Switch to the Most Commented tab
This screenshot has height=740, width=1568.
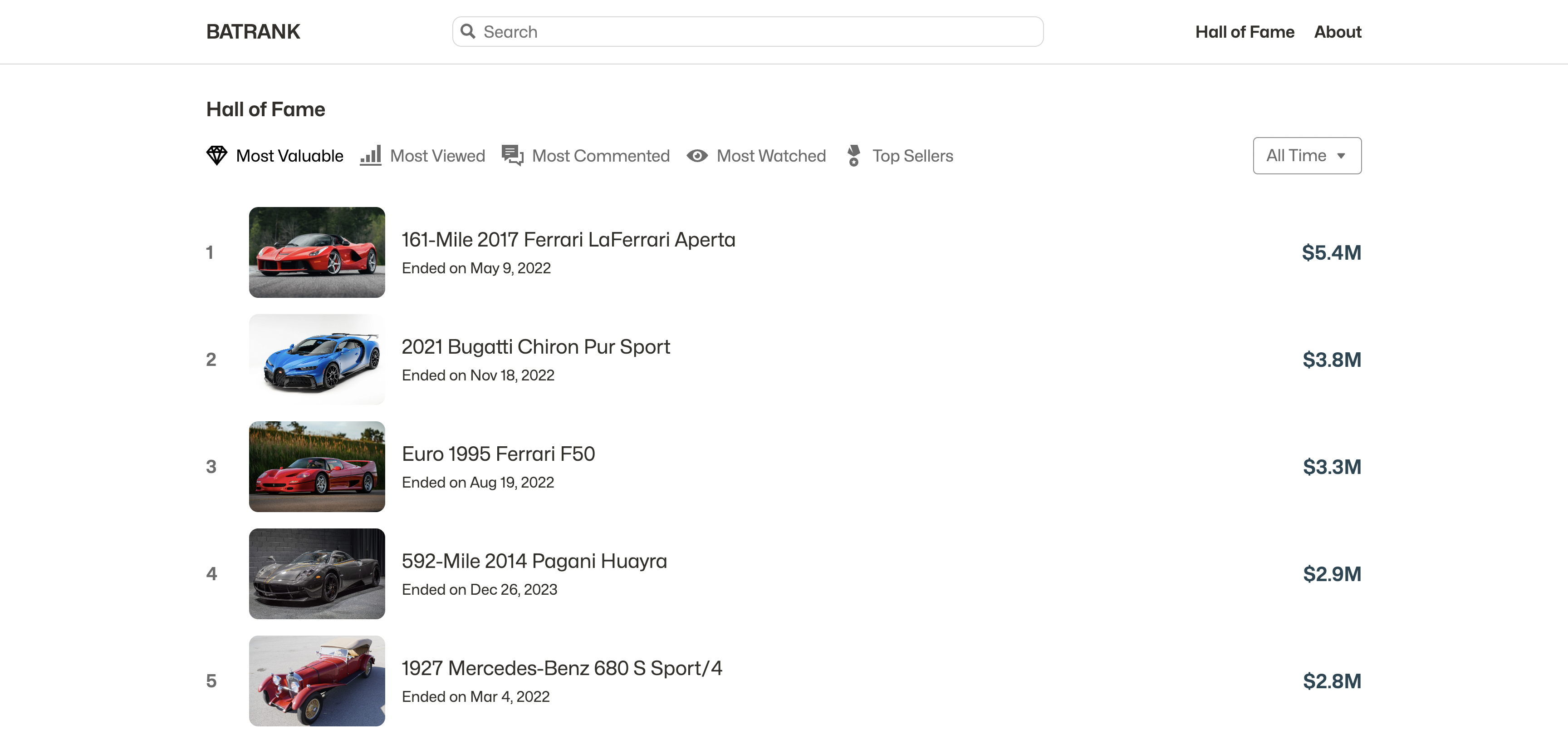pyautogui.click(x=600, y=156)
